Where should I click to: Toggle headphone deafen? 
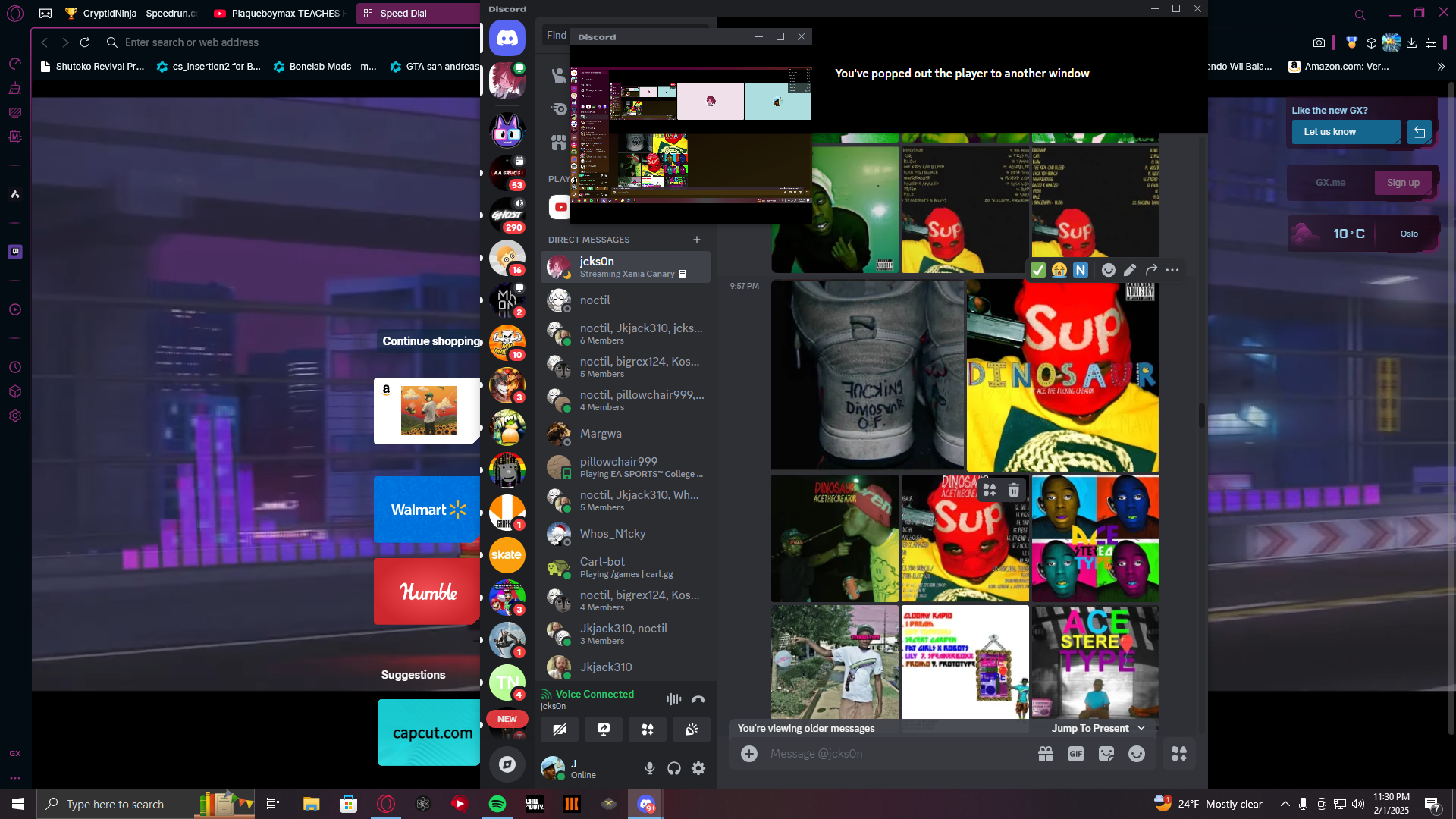tap(674, 768)
